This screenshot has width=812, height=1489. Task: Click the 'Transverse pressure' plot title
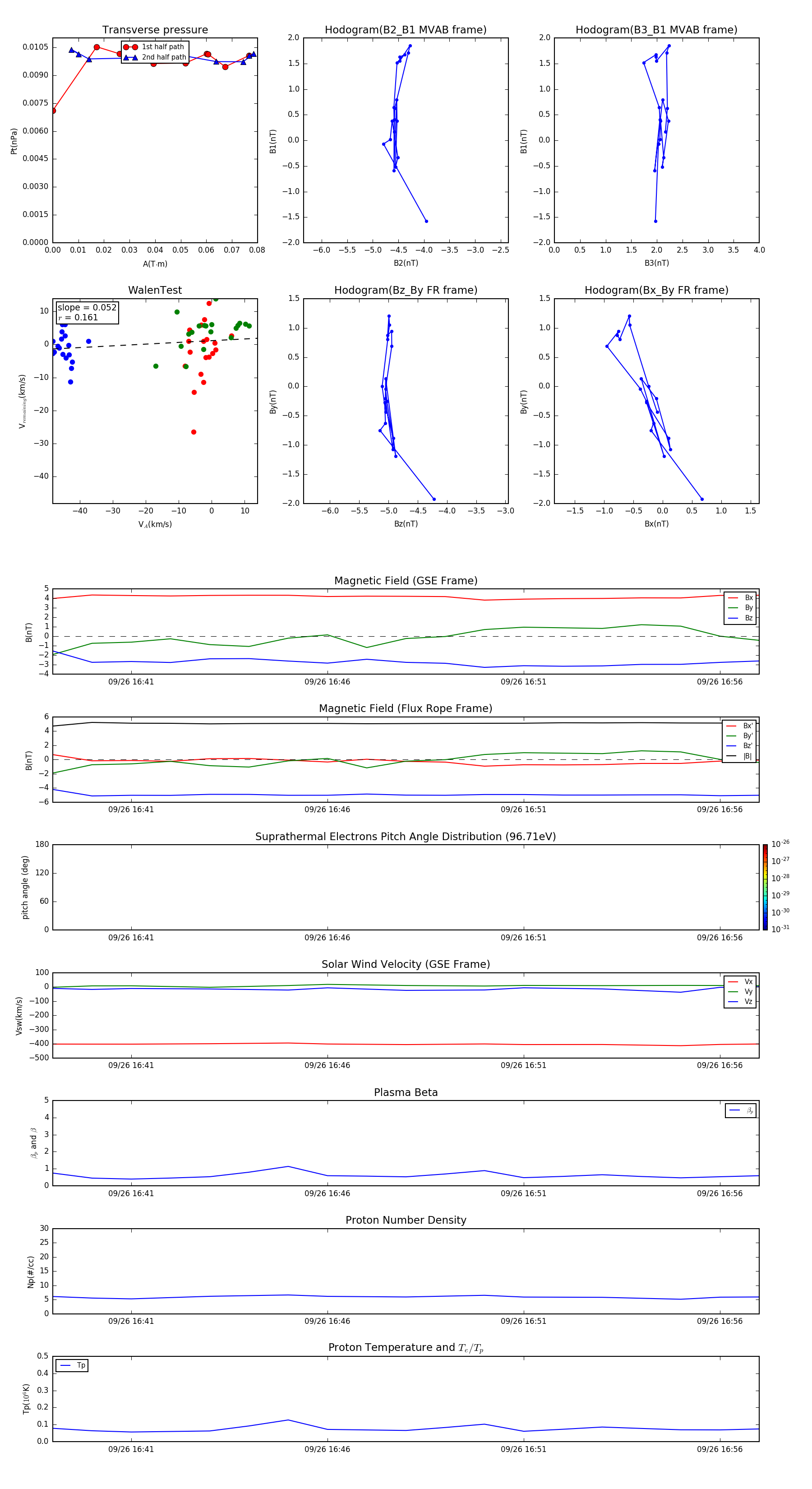(155, 29)
